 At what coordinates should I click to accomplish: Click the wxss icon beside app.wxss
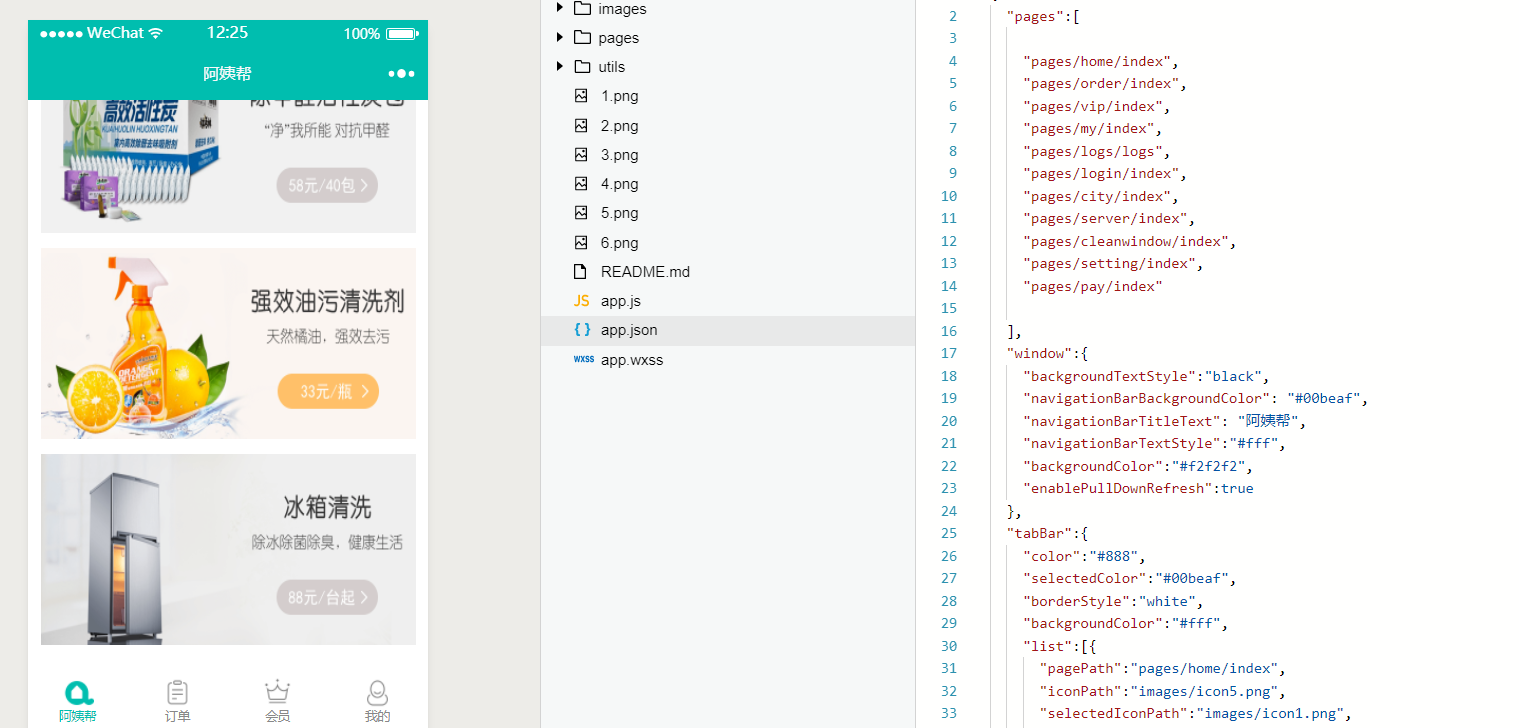tap(583, 360)
